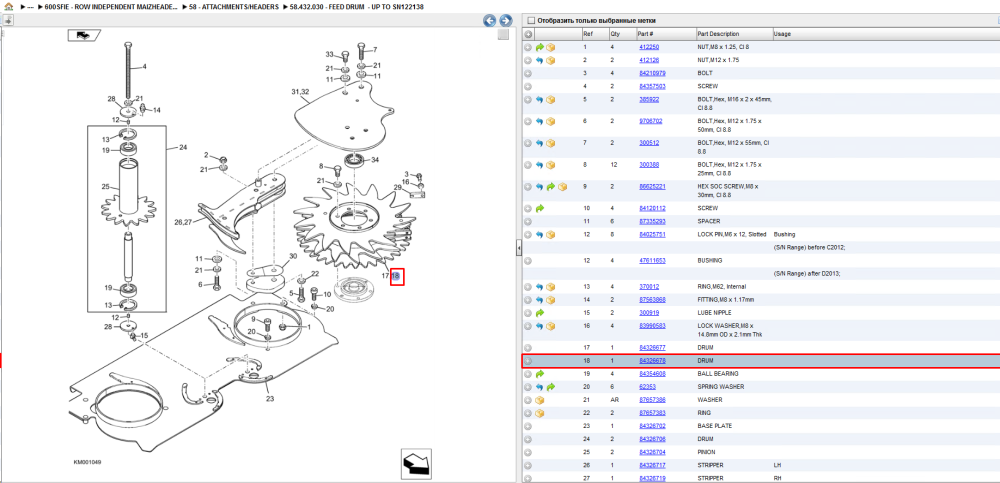Click the blue arrow on part 385922 row
This screenshot has width=1000, height=483.
click(540, 100)
